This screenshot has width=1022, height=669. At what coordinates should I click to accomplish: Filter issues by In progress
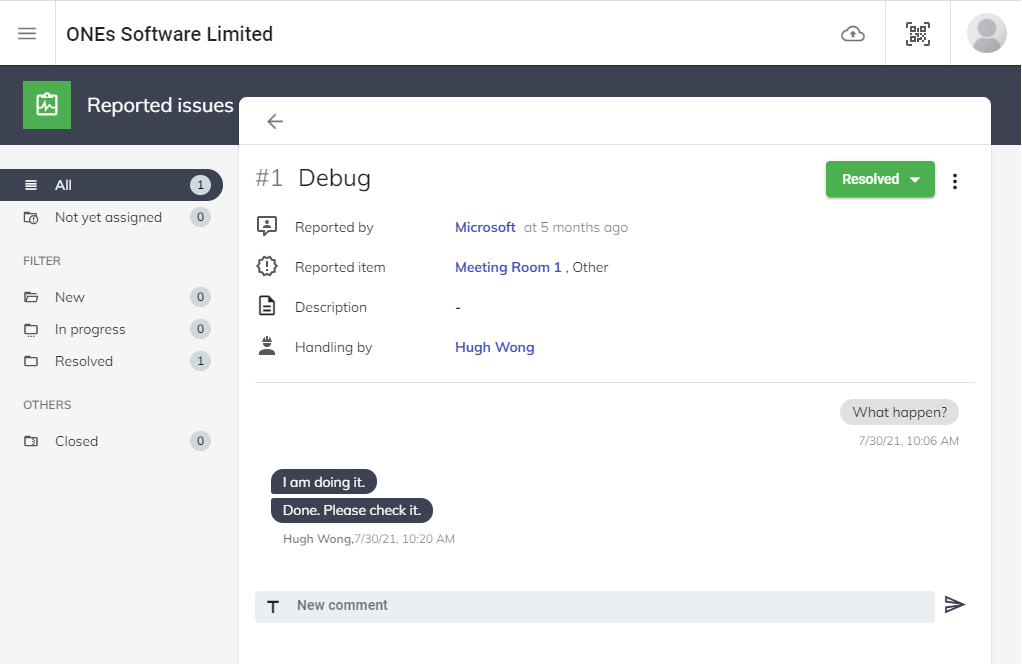point(90,329)
